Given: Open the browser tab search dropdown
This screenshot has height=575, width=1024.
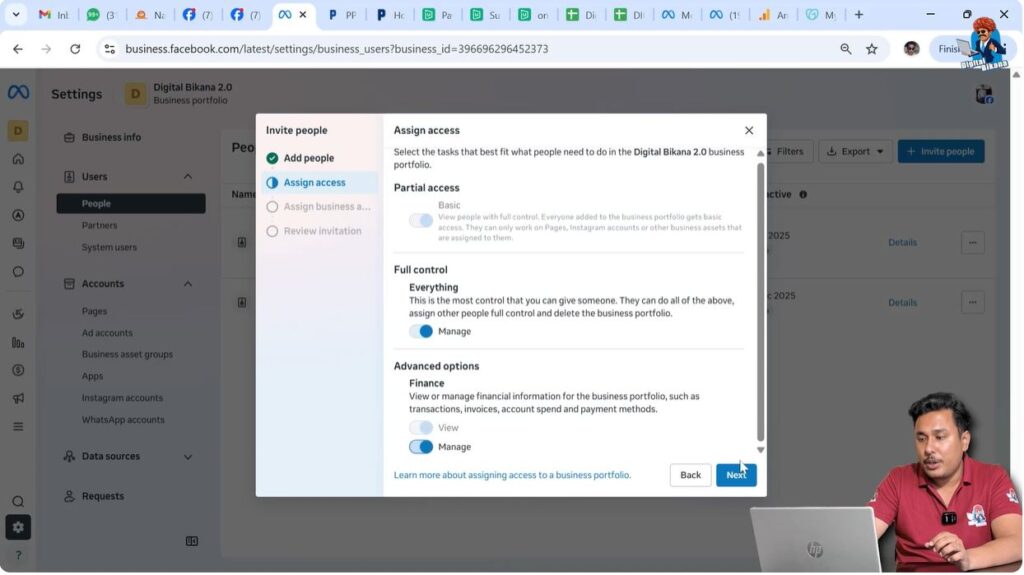Looking at the screenshot, I should 16,14.
